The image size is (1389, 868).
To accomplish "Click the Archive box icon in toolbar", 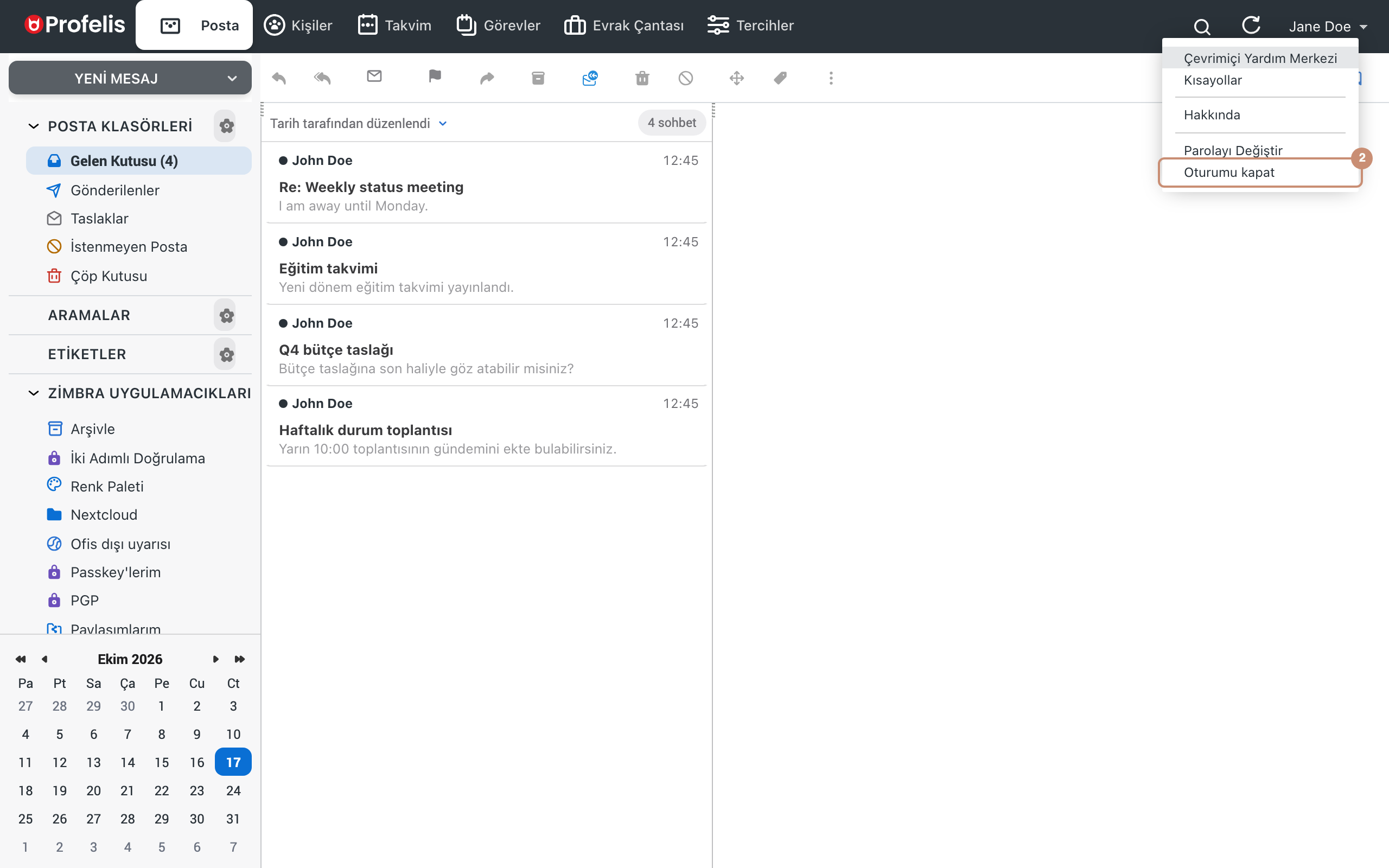I will click(x=538, y=78).
